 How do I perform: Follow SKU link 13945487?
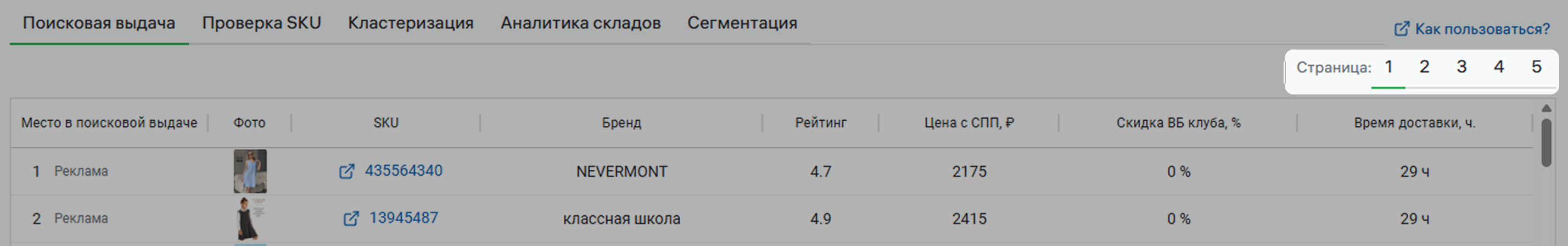pyautogui.click(x=403, y=218)
